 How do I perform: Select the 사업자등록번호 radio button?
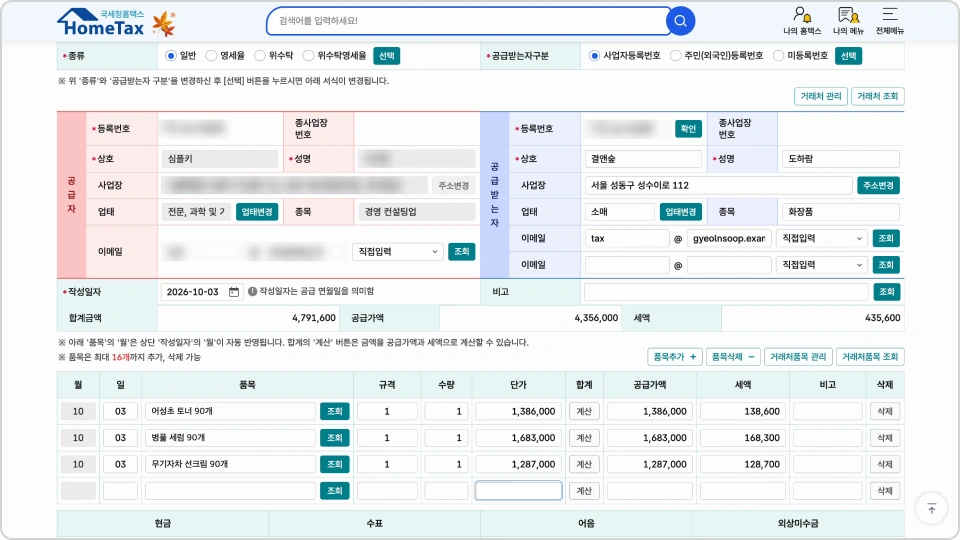pos(594,56)
